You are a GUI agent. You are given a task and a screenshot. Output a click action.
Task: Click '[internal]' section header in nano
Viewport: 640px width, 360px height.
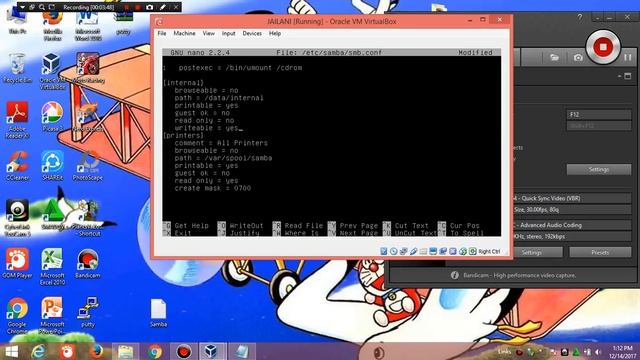click(x=183, y=83)
